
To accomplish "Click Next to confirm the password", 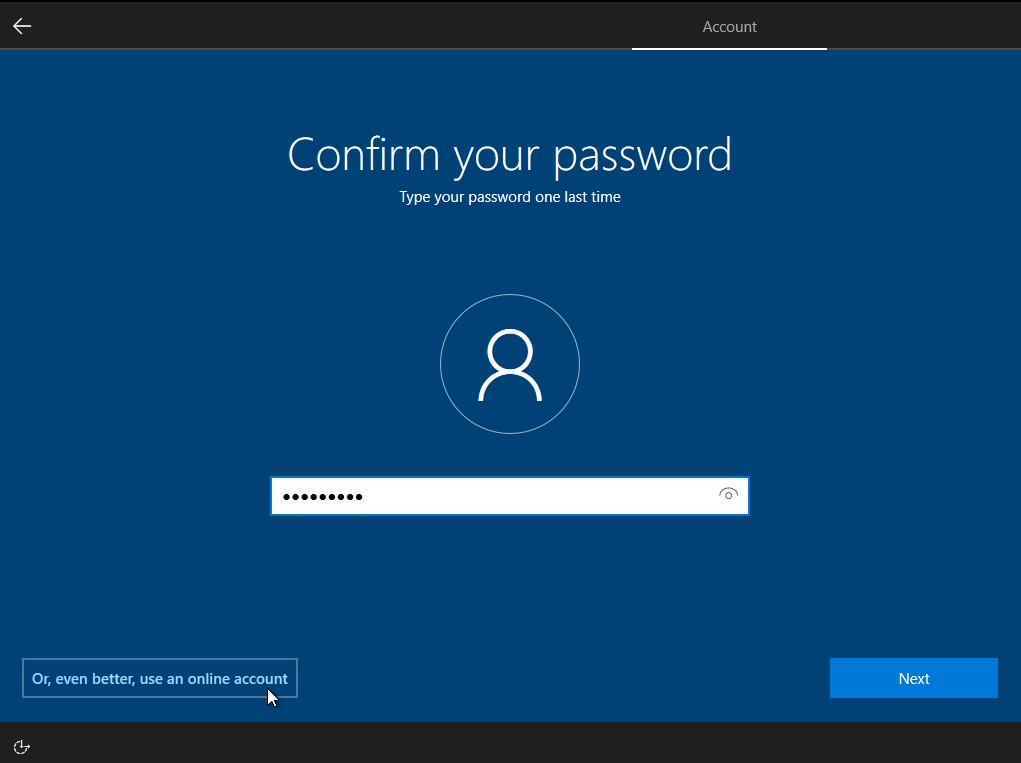I will click(x=913, y=677).
